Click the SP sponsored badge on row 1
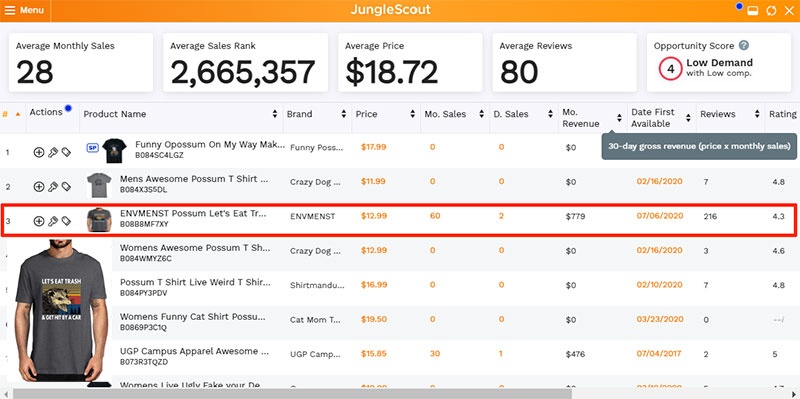 [x=92, y=148]
